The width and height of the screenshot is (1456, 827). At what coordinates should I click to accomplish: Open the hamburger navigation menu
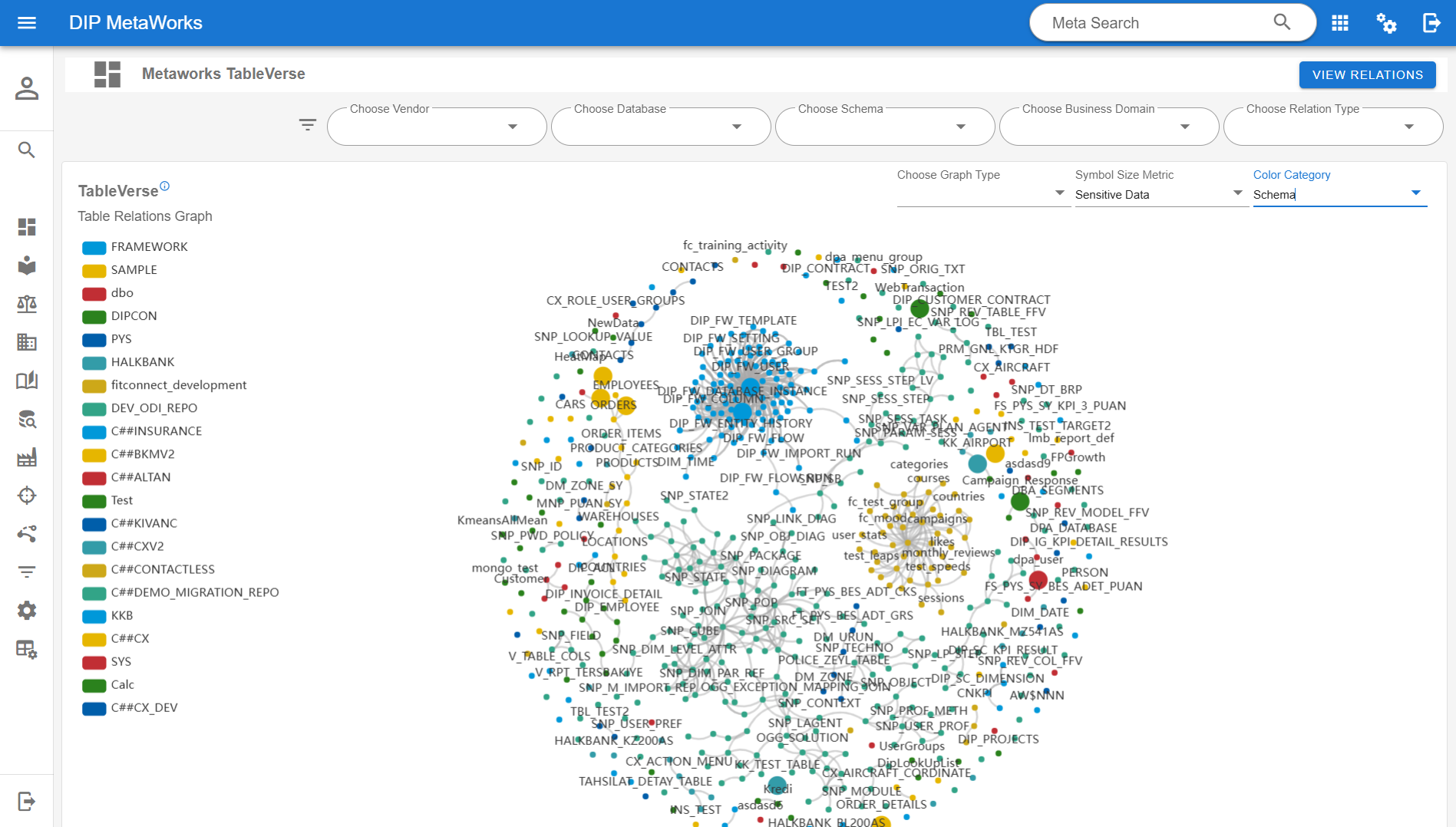(x=27, y=23)
